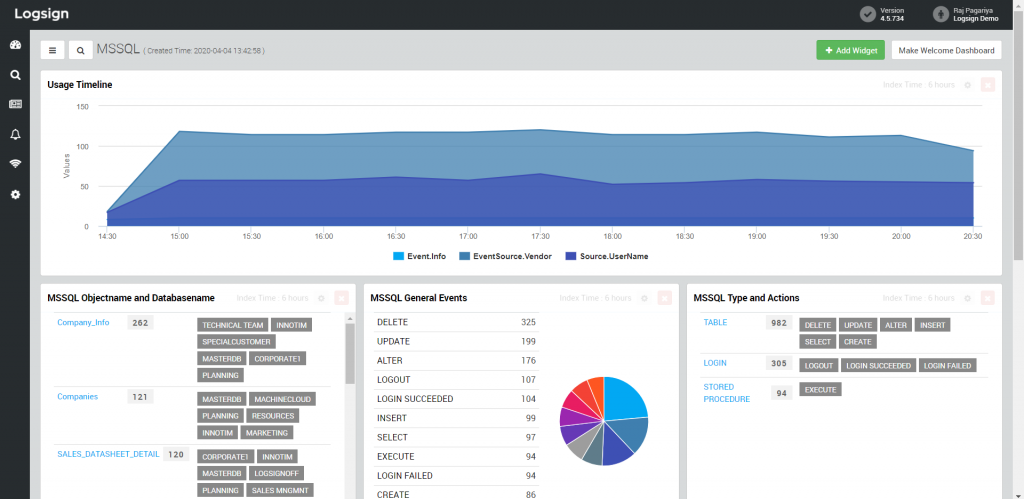Screen dimensions: 1024x499
Task: Open the Companies link
Action: [x=77, y=396]
